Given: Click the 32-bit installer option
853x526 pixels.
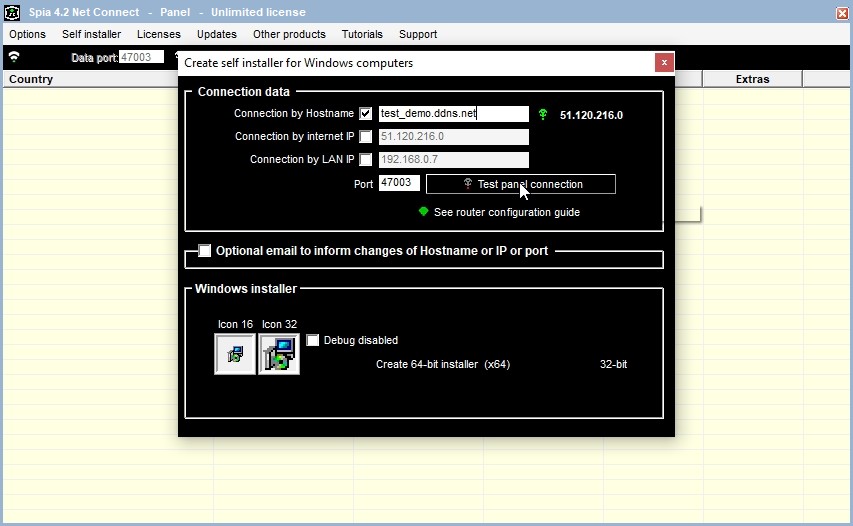Looking at the screenshot, I should pos(613,364).
